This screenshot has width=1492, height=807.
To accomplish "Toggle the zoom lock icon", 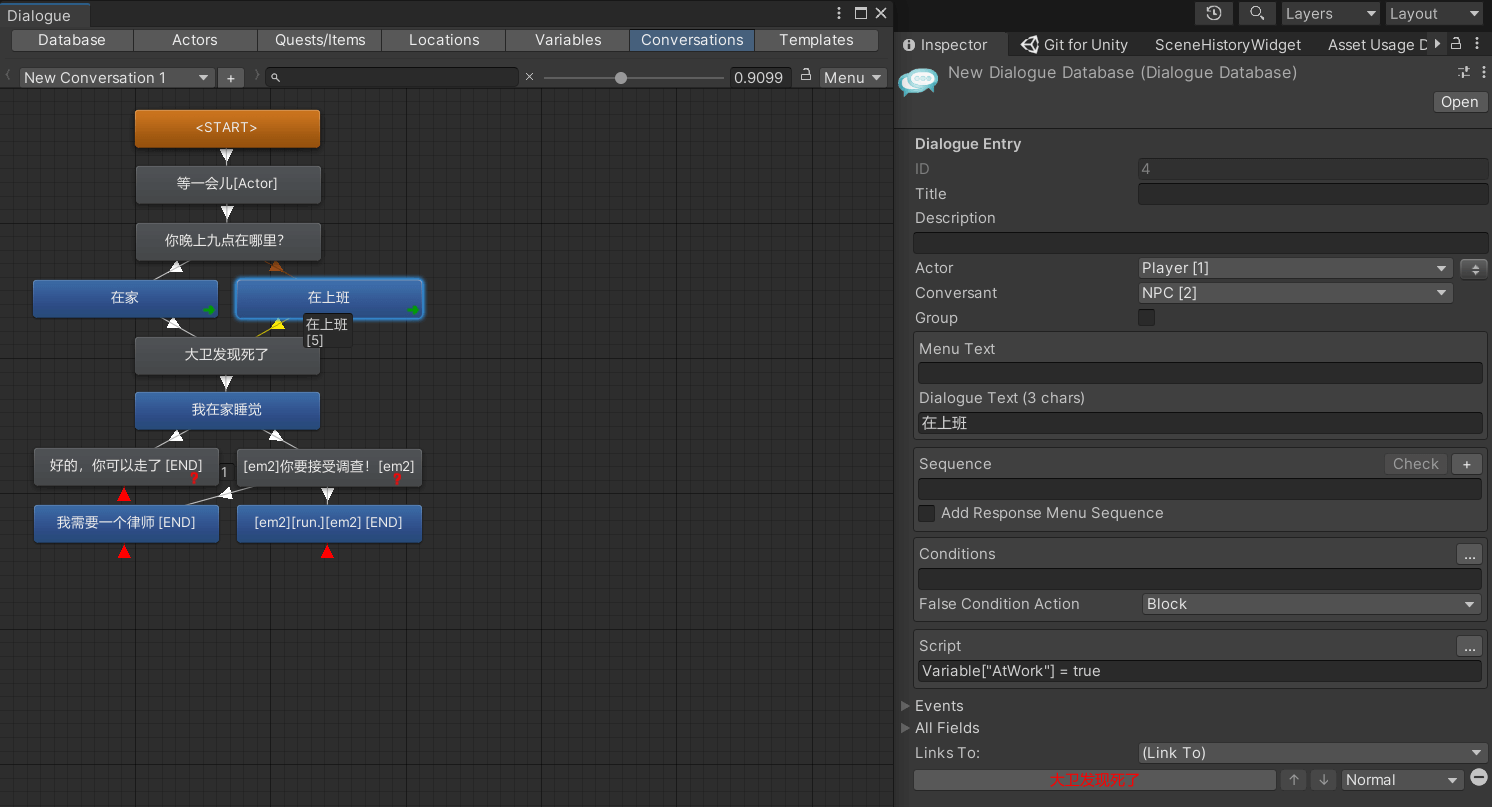I will click(805, 76).
